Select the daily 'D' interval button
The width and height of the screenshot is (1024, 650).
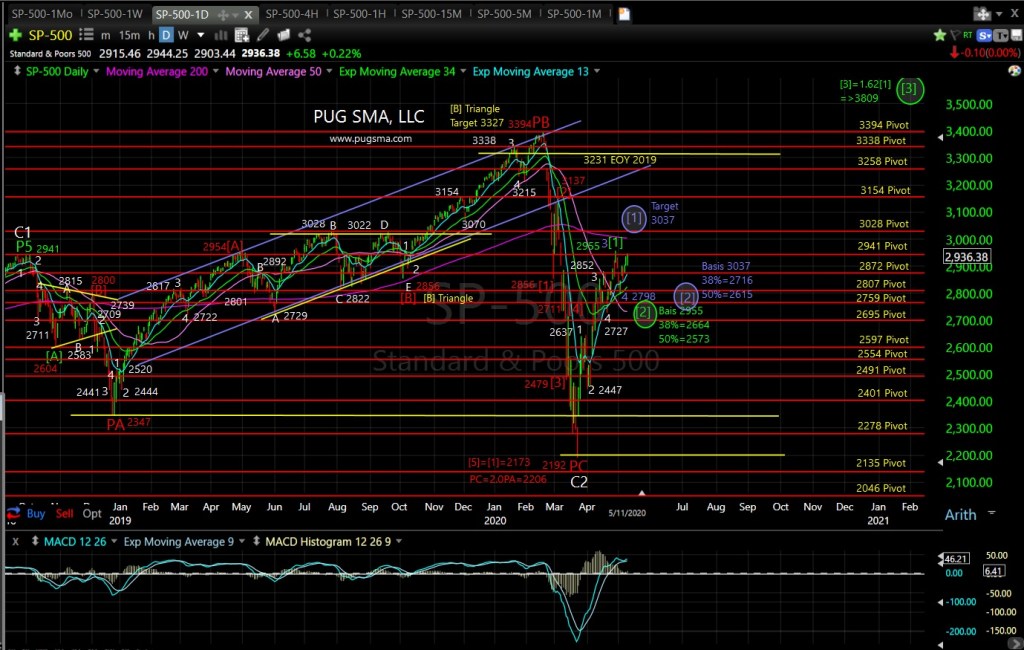[166, 35]
